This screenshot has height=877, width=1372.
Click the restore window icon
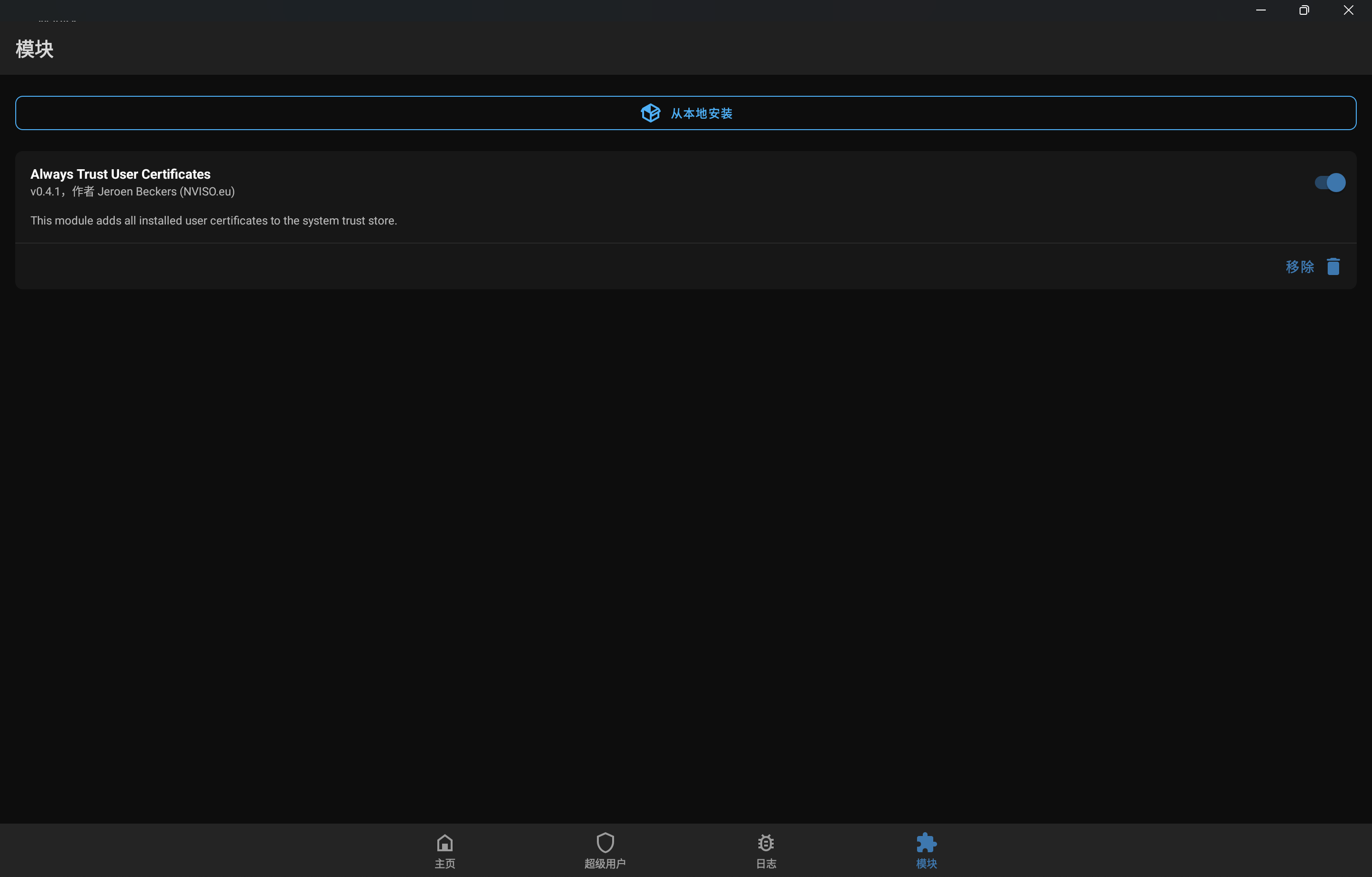pyautogui.click(x=1303, y=10)
